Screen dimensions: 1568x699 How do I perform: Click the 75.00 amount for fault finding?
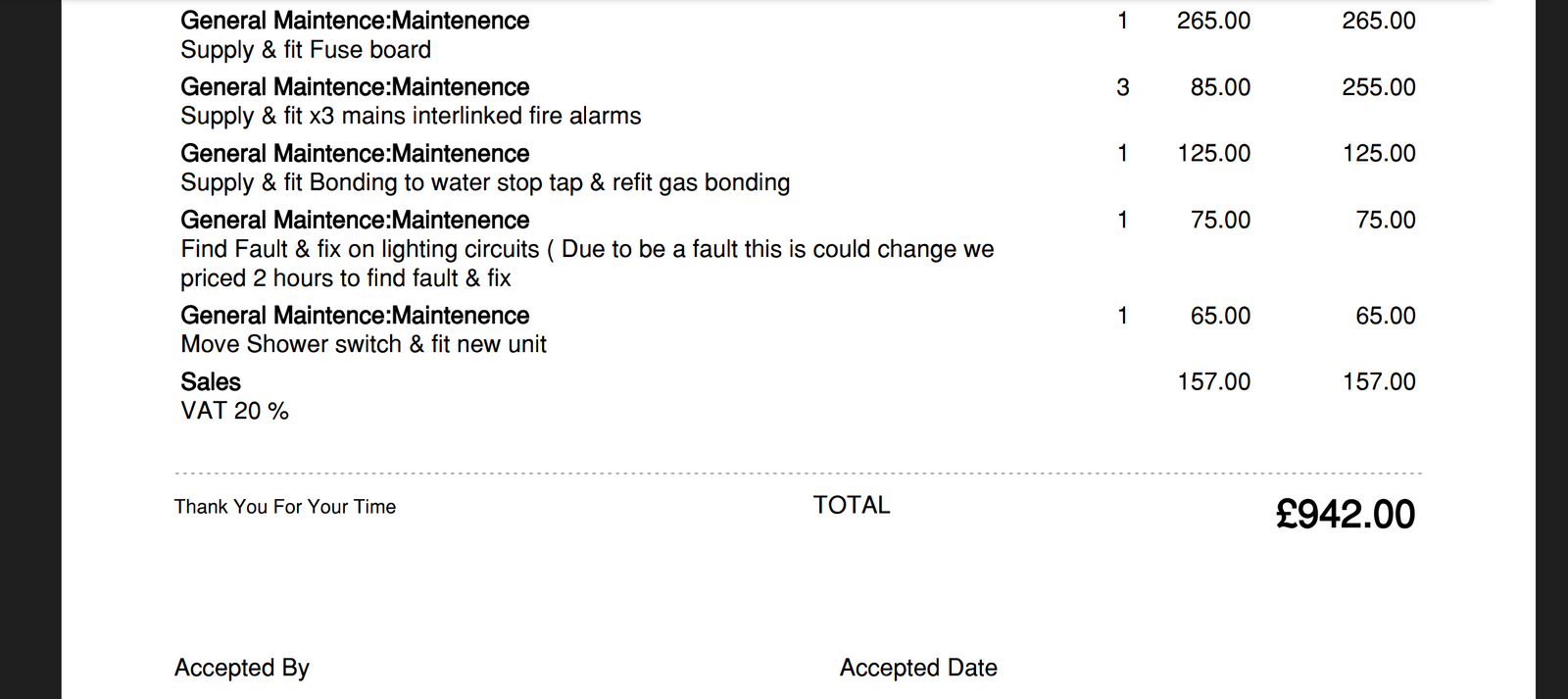tap(1385, 220)
